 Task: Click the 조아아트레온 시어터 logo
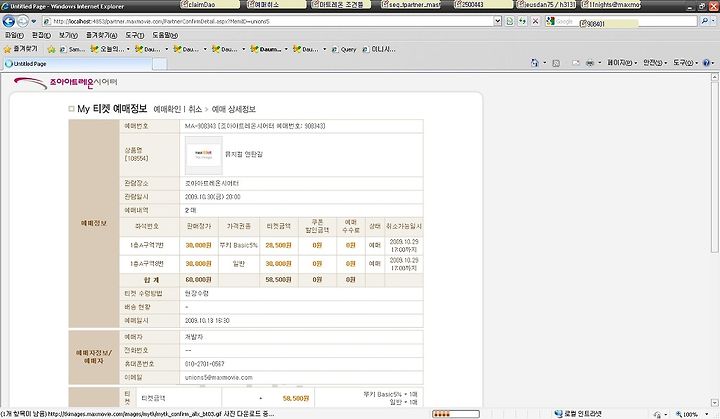point(65,83)
